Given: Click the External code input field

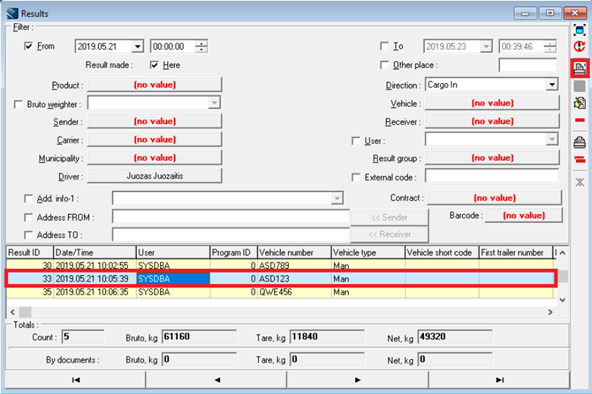Looking at the screenshot, I should (x=492, y=176).
